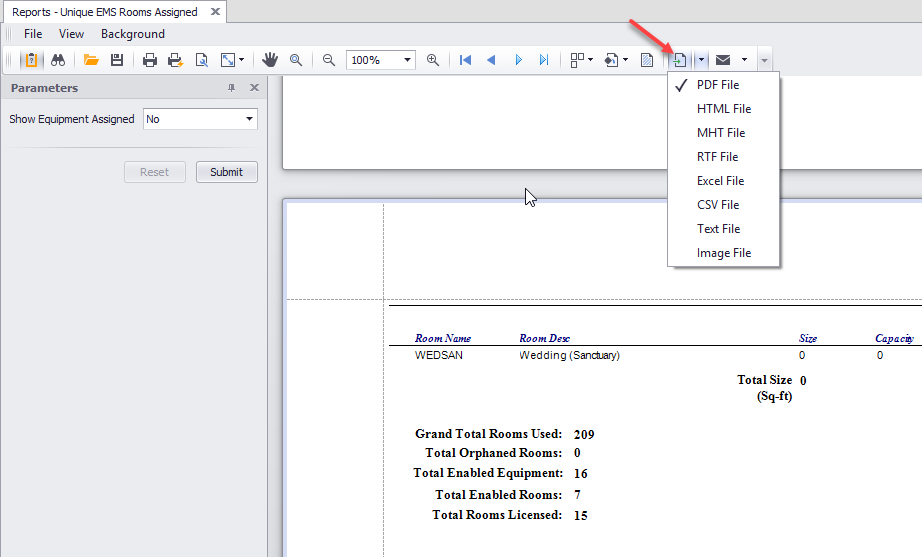922x557 pixels.
Task: Click Total Rooms Licensed value 15
Action: (x=580, y=516)
